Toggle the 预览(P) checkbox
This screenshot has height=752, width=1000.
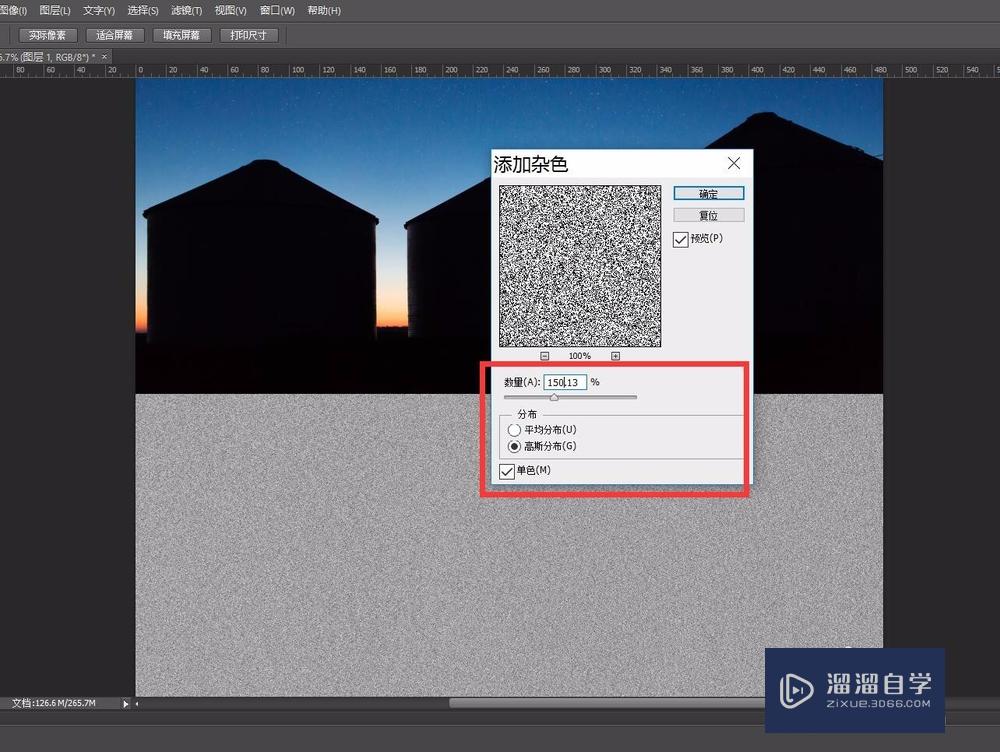point(681,240)
